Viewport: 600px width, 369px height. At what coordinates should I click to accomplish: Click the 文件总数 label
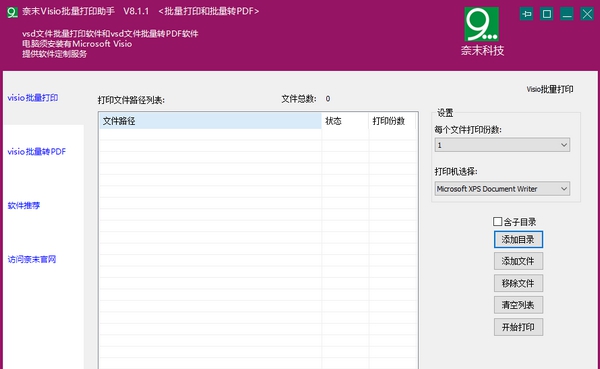pos(299,99)
